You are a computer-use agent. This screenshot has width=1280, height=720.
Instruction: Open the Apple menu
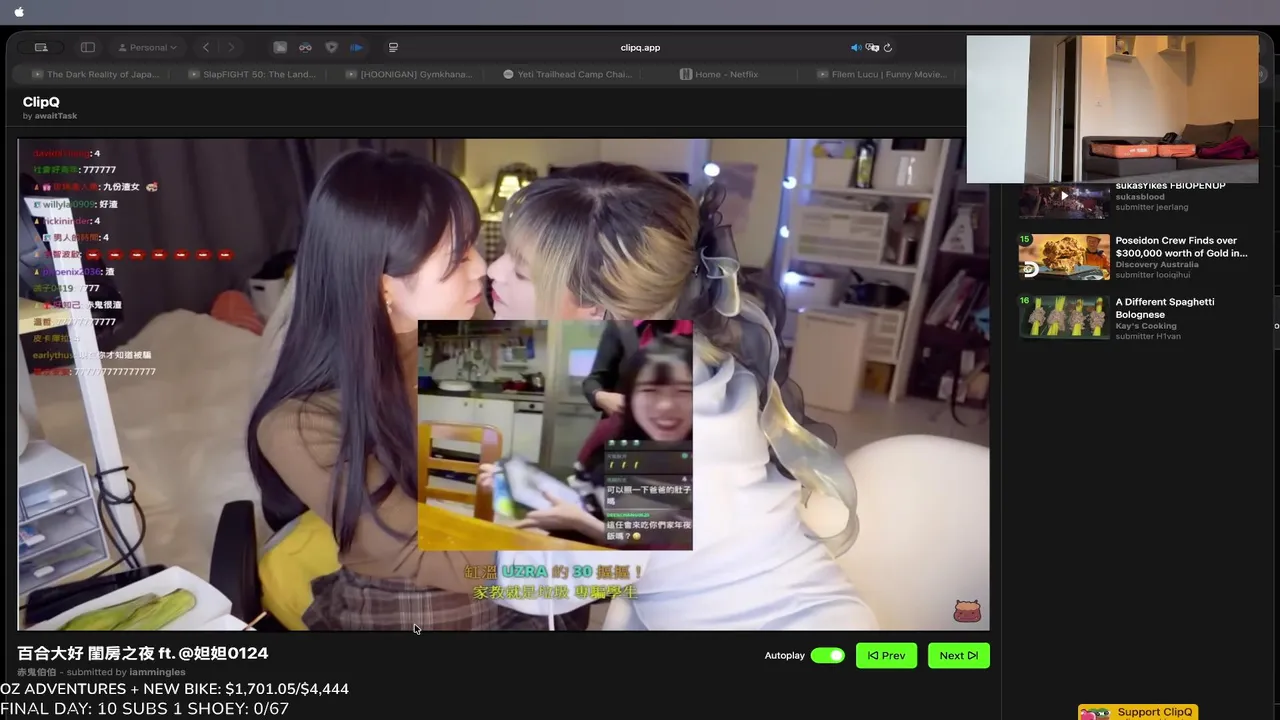[19, 12]
